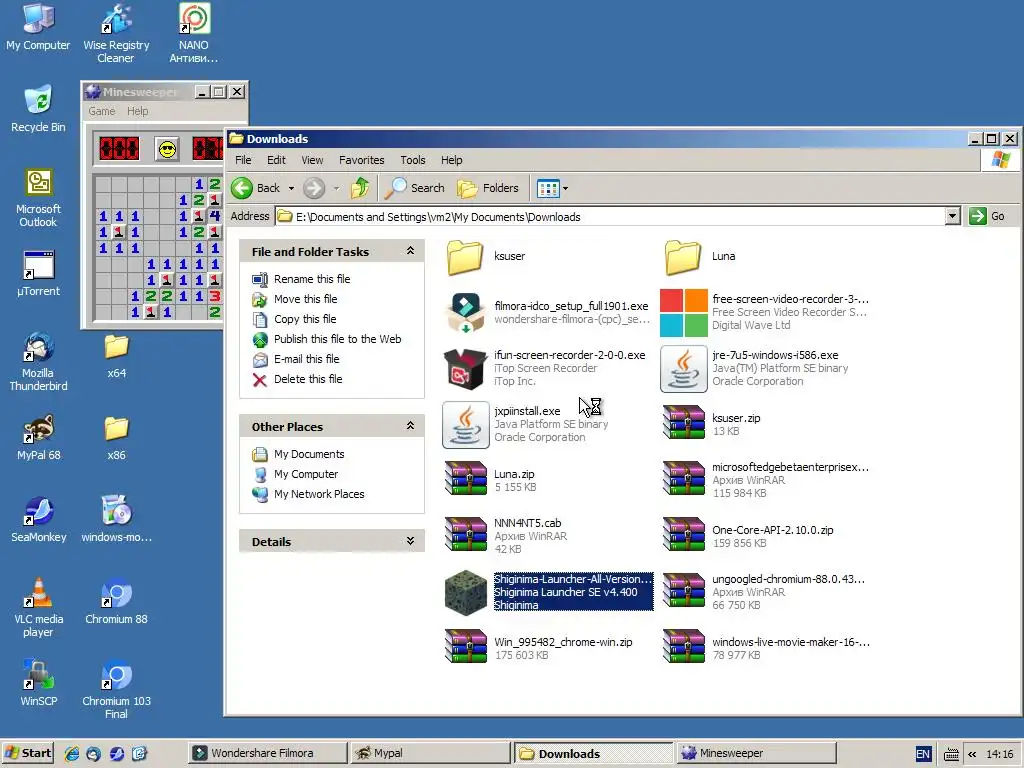Toggle the Folders pane button
Screen dimensions: 1024x768
(487, 188)
